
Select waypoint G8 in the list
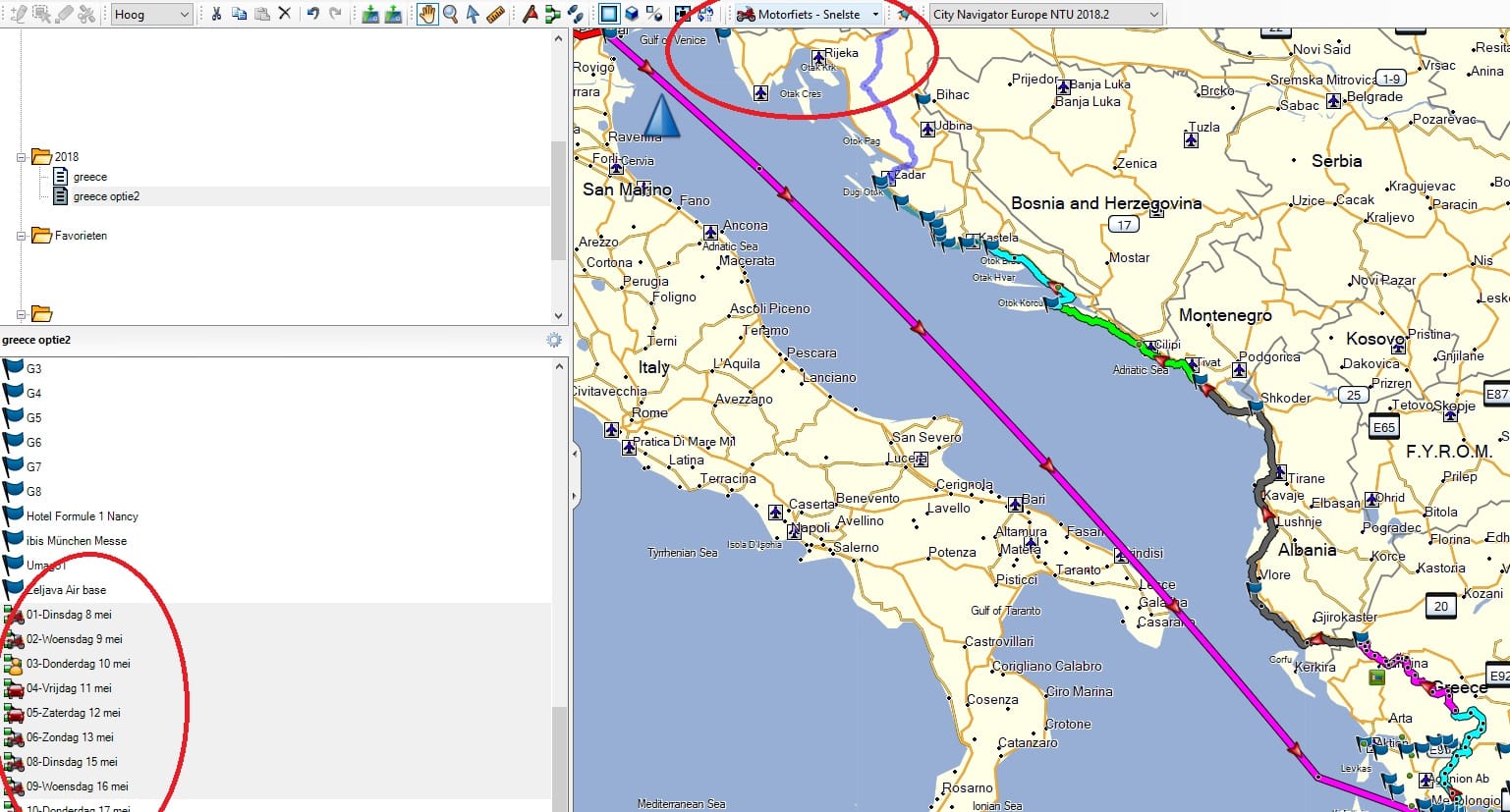[x=275, y=492]
